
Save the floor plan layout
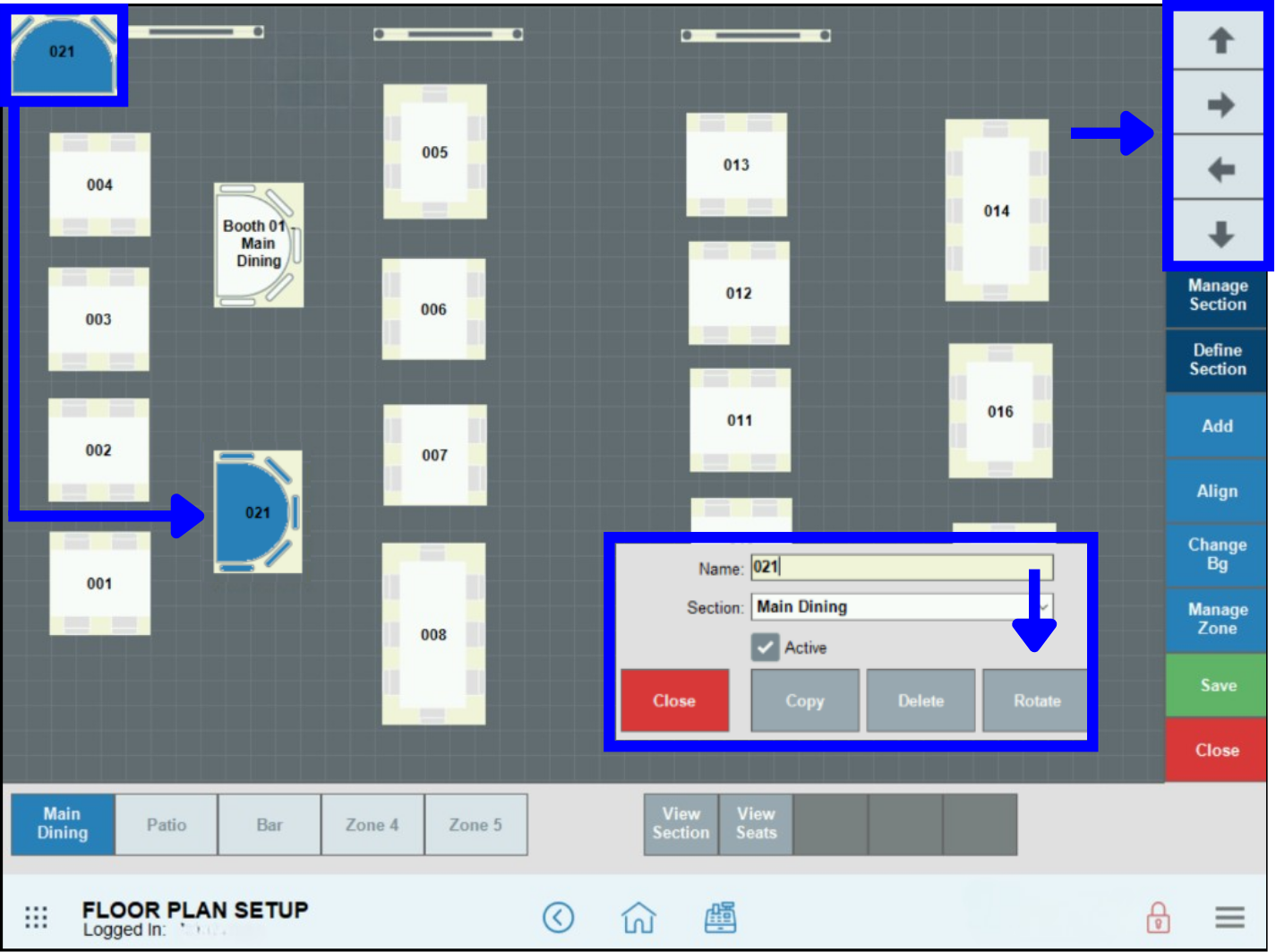1216,685
